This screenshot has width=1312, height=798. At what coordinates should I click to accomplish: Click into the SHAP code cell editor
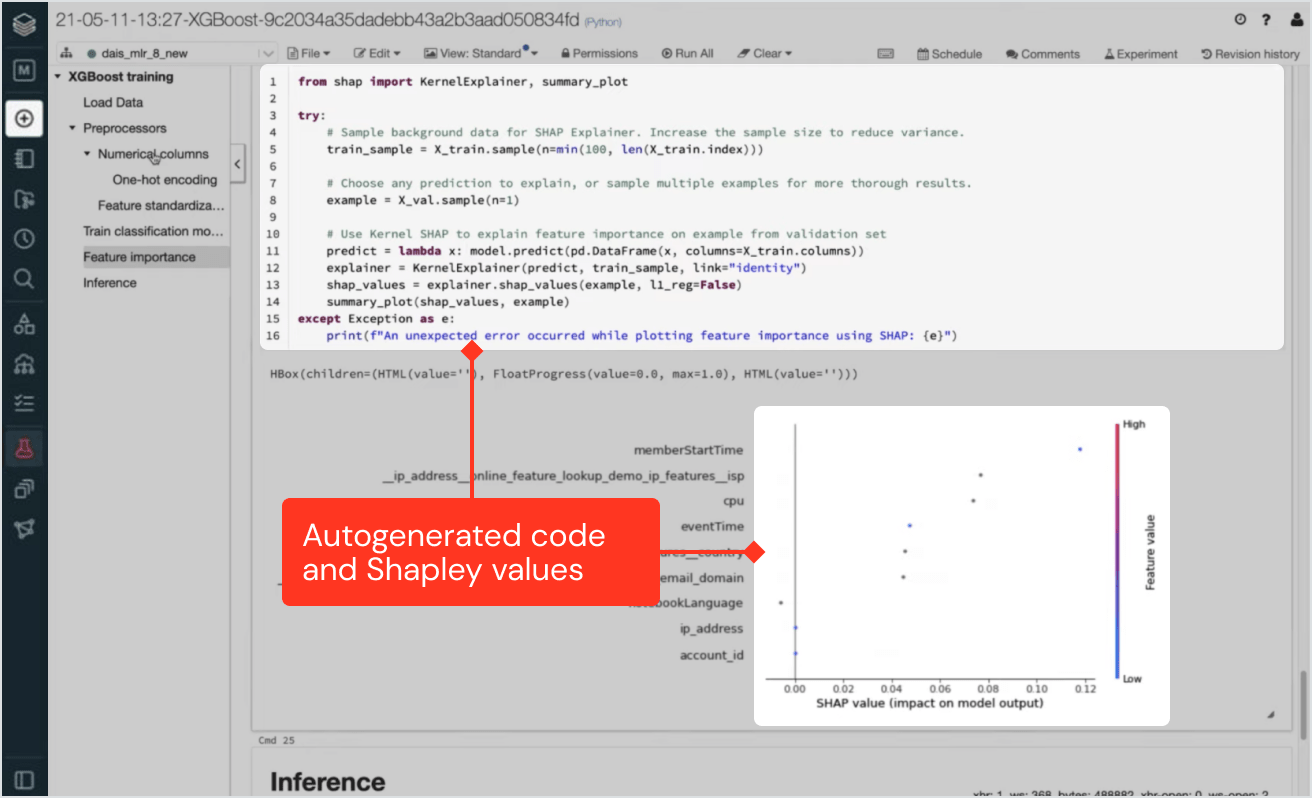coord(771,207)
